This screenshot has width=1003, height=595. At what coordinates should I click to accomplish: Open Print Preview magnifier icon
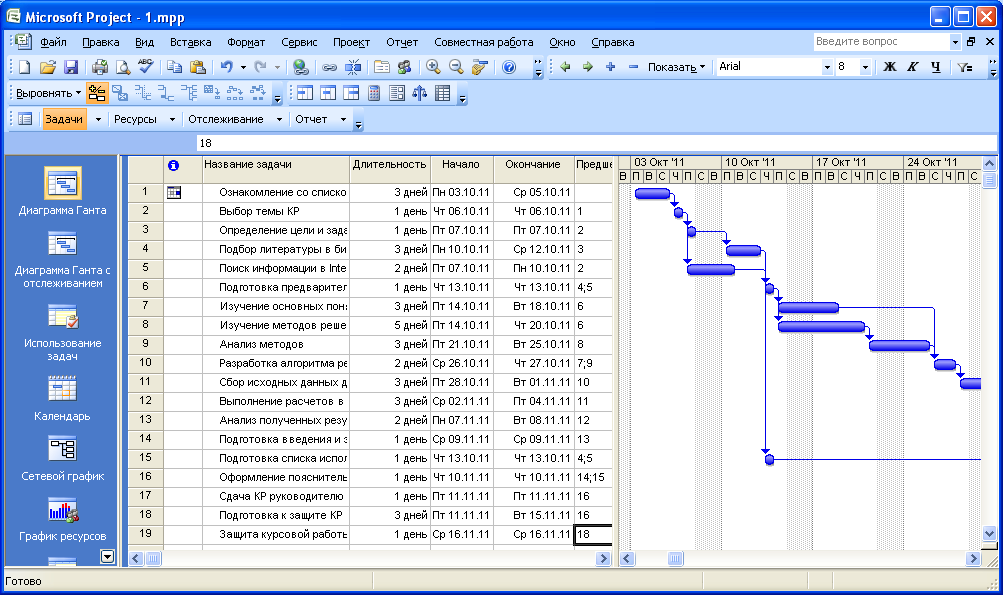pos(122,67)
